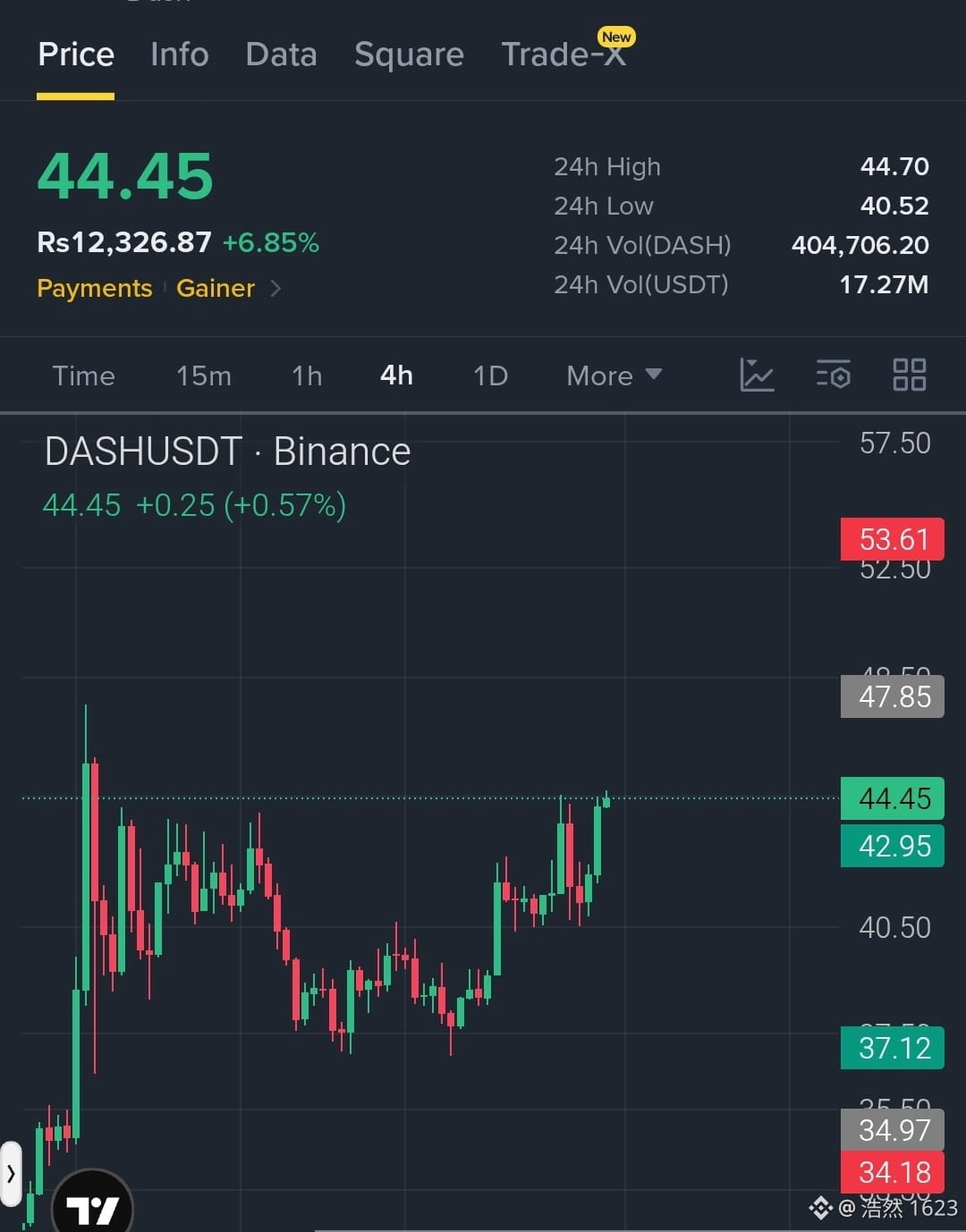Select the 1D interval
966x1232 pixels.
[x=490, y=376]
